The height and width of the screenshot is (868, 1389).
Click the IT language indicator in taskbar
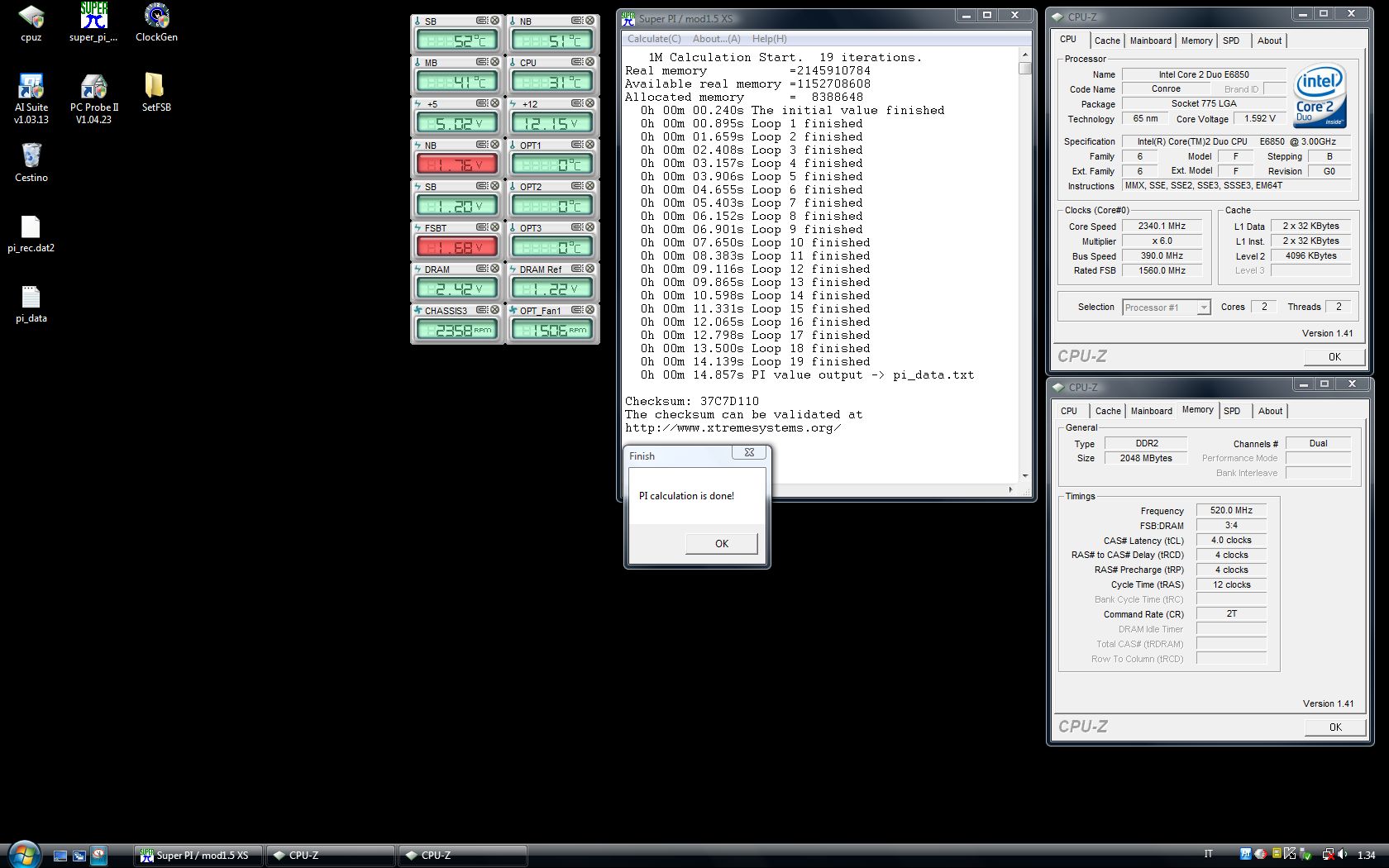1209,855
